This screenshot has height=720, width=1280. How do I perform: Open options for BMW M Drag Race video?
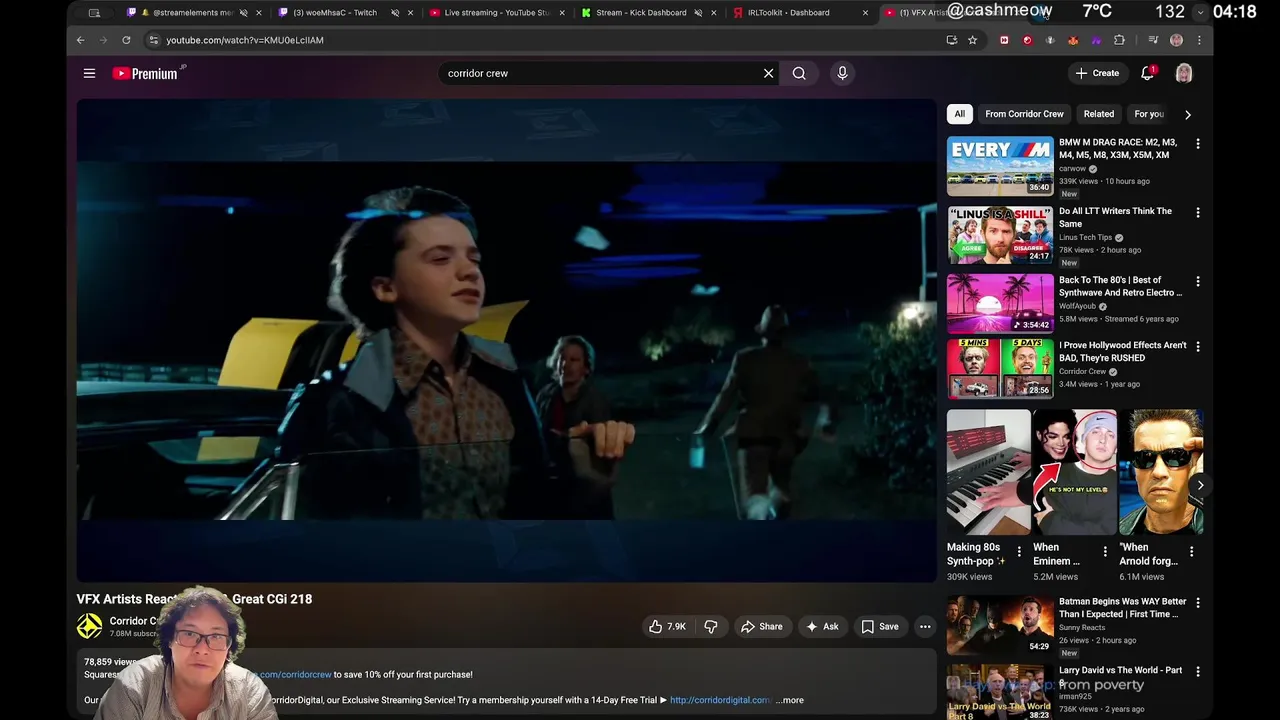1197,144
